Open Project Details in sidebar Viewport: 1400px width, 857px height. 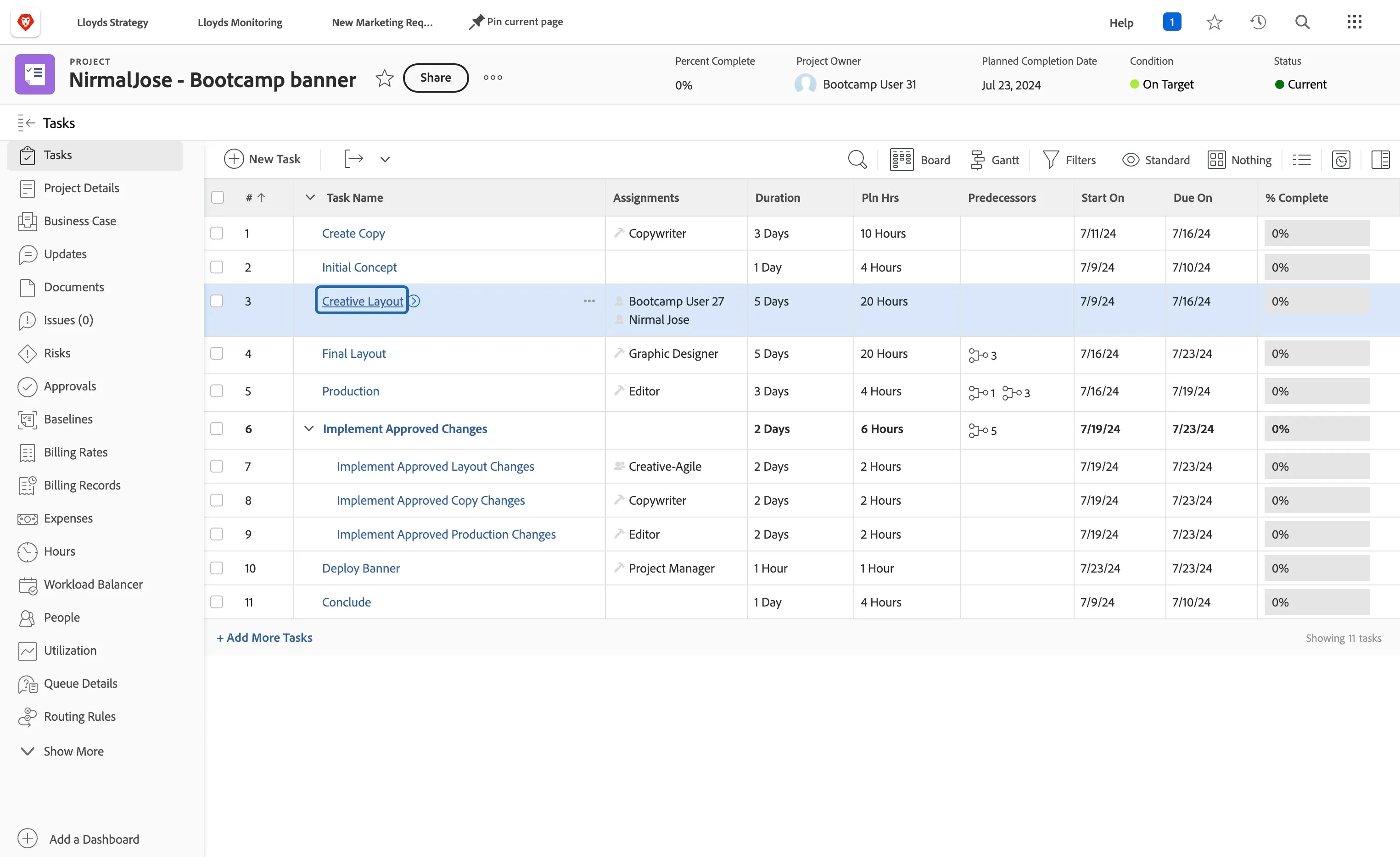point(81,188)
